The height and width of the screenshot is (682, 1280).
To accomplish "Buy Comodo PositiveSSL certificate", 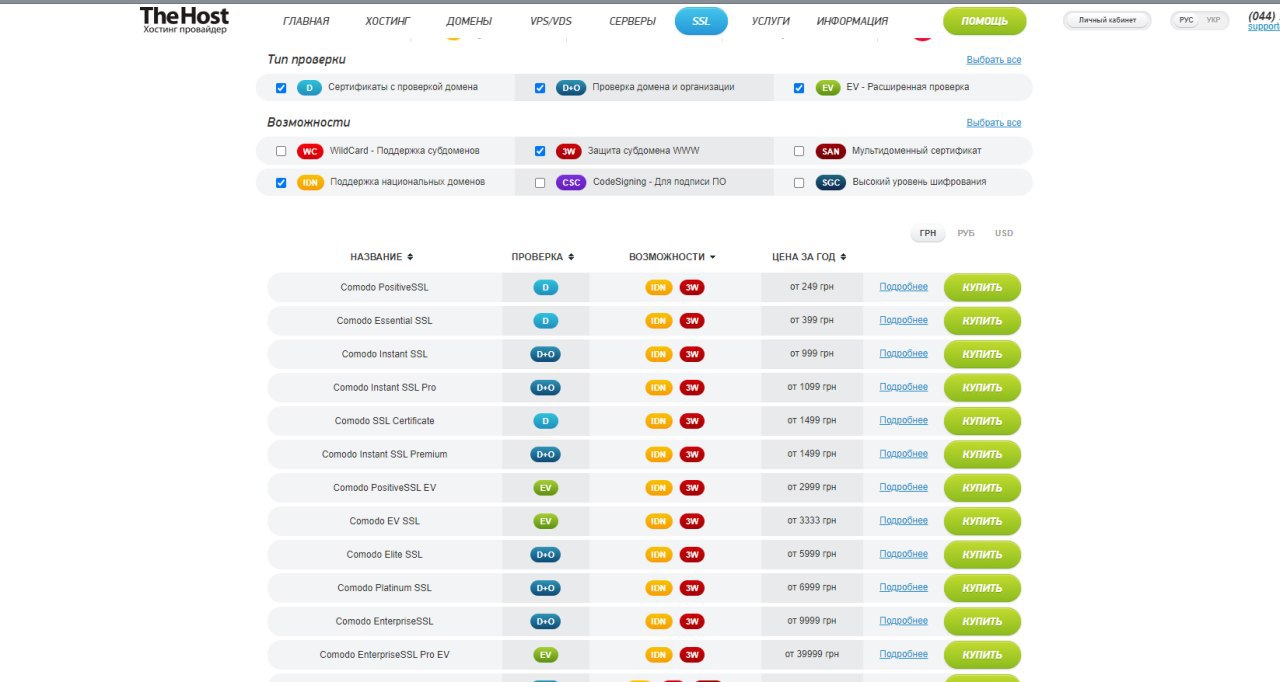I will [982, 288].
